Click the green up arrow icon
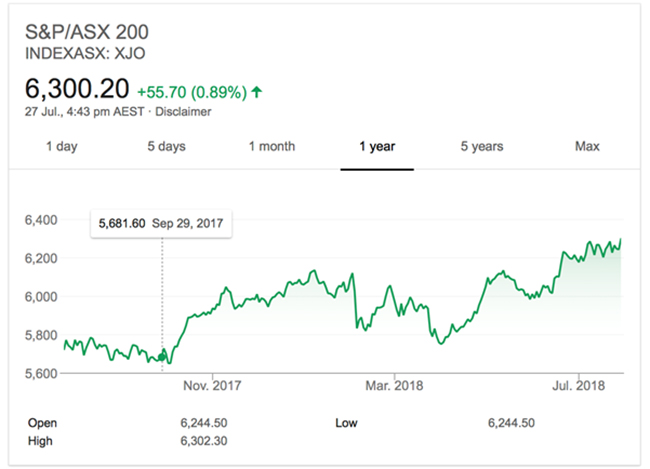650x469 pixels. tap(257, 93)
